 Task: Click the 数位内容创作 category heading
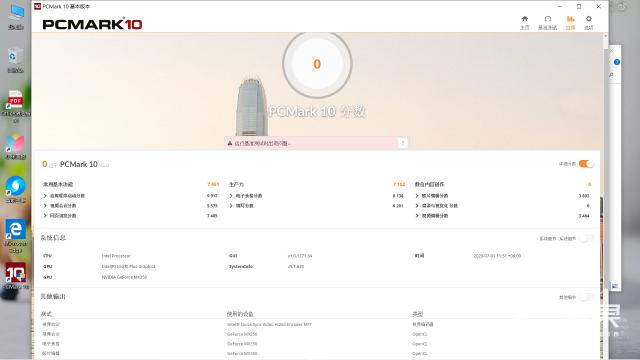tap(429, 184)
